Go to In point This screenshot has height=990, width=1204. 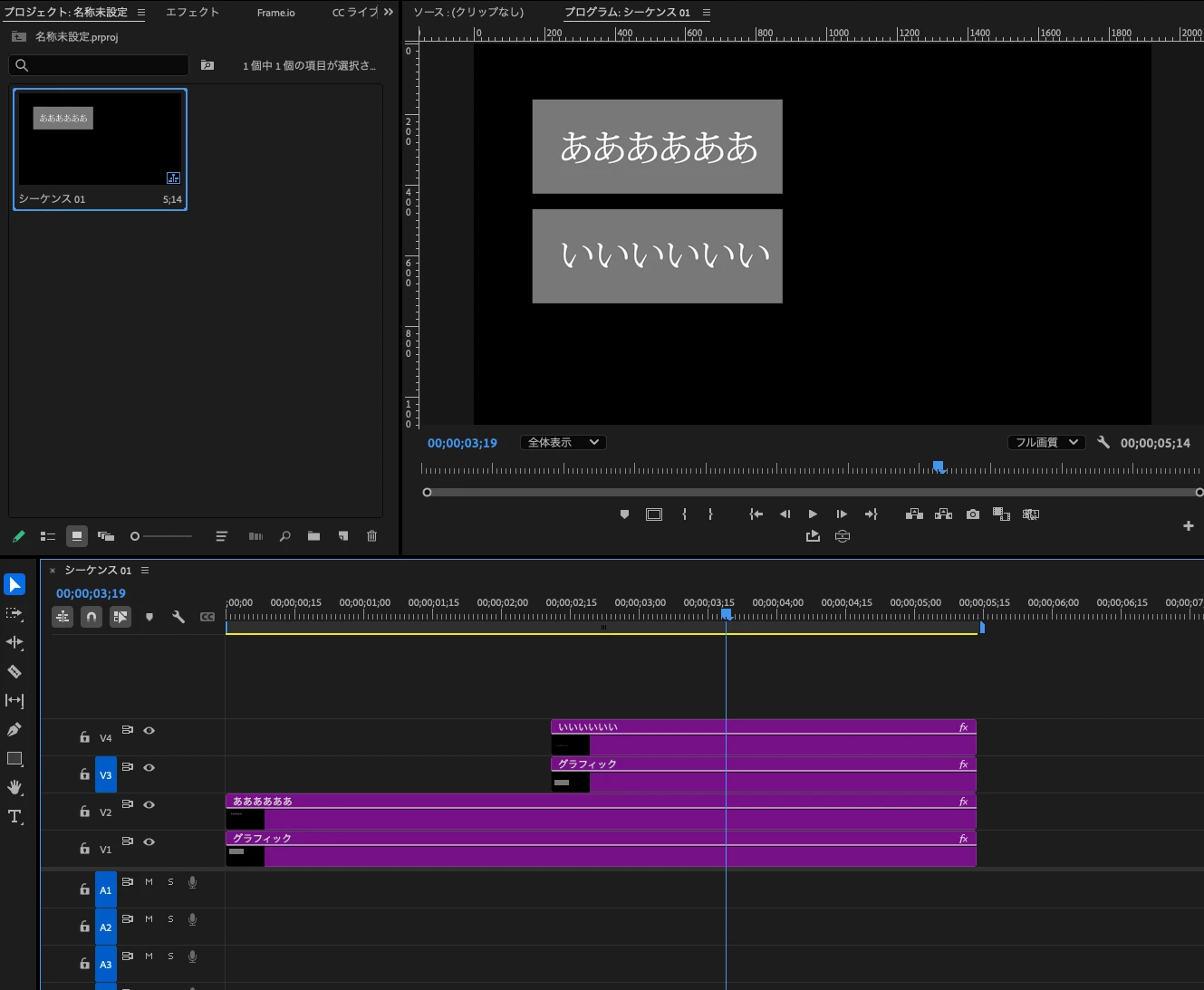point(756,514)
